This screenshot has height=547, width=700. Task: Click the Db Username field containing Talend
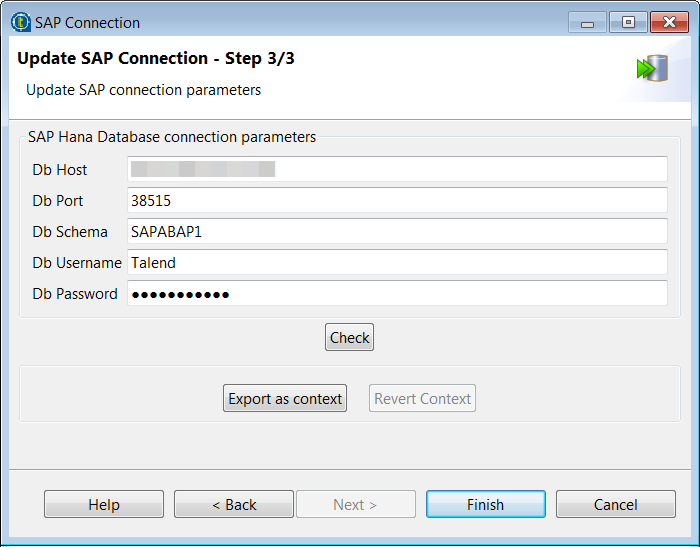click(397, 263)
